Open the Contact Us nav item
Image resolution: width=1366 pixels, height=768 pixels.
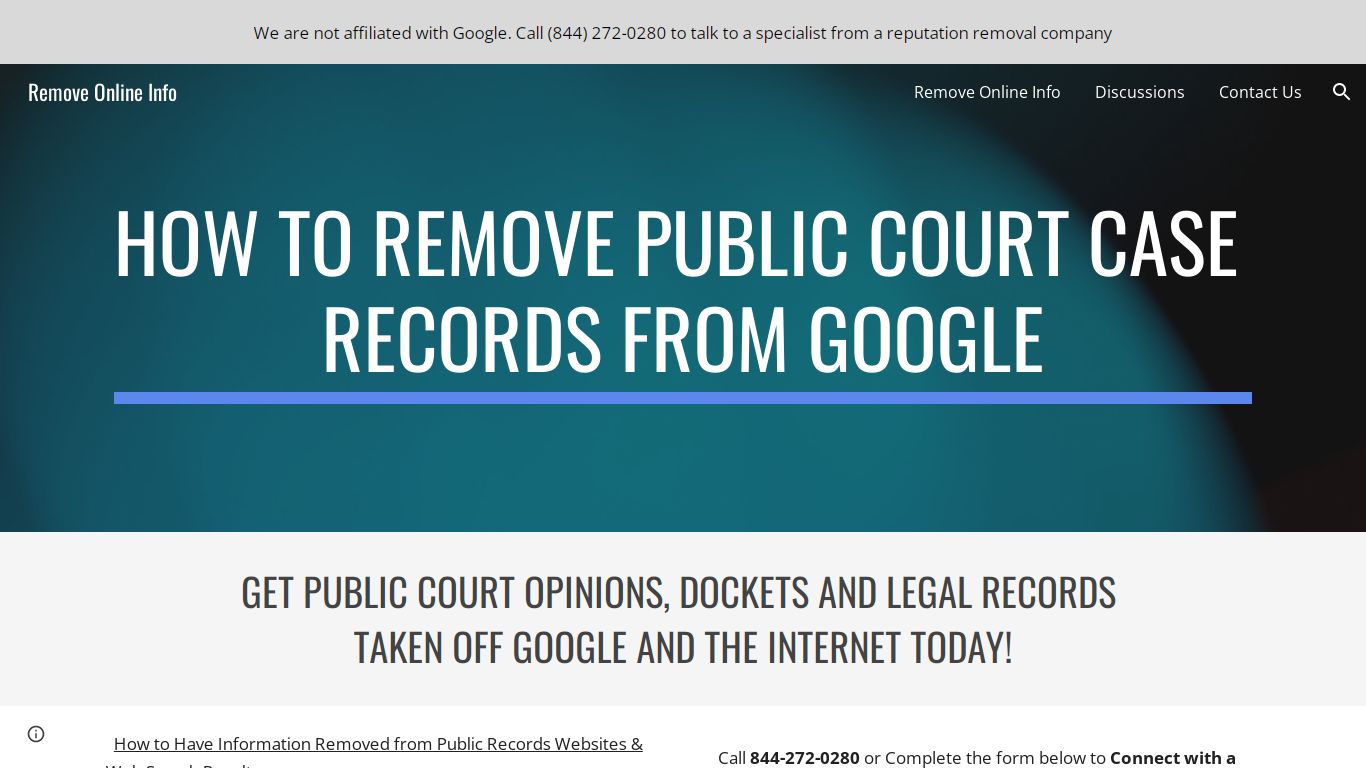[1260, 92]
